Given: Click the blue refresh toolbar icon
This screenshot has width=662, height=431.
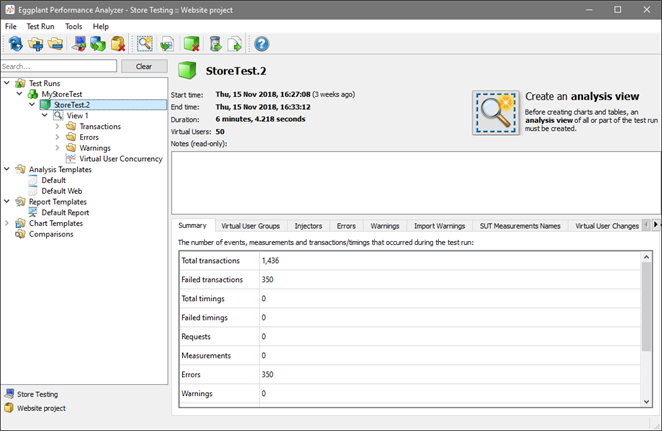Looking at the screenshot, I should tap(16, 44).
